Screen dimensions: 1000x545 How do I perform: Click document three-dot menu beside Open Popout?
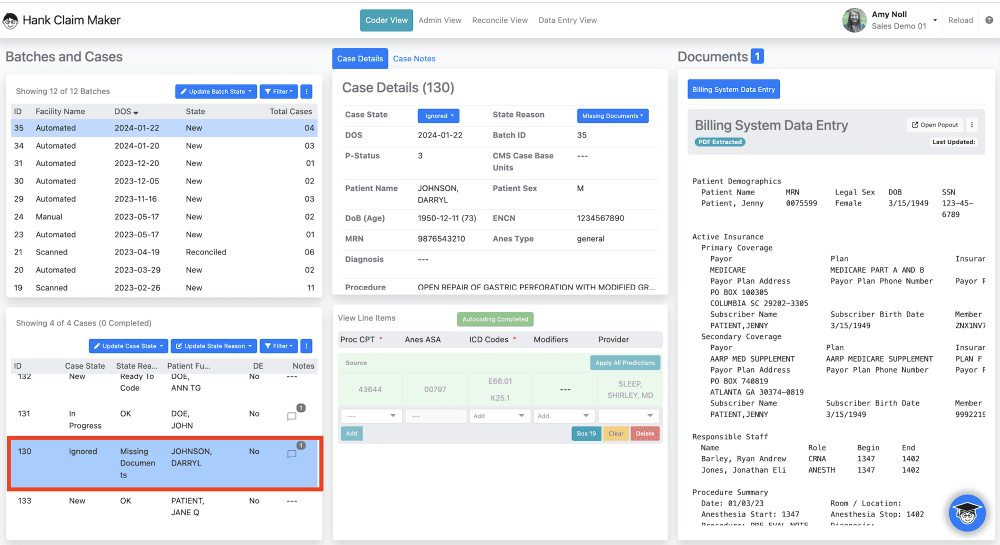(972, 125)
